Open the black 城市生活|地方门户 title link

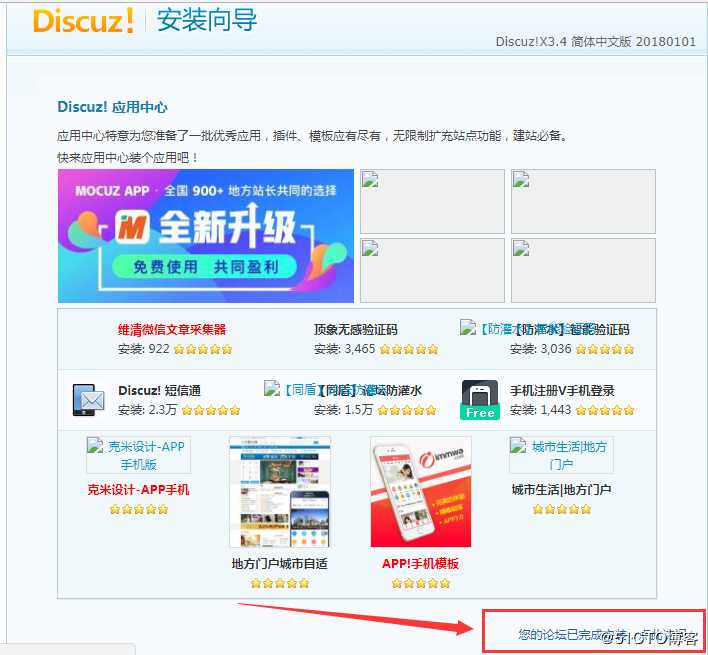click(561, 490)
